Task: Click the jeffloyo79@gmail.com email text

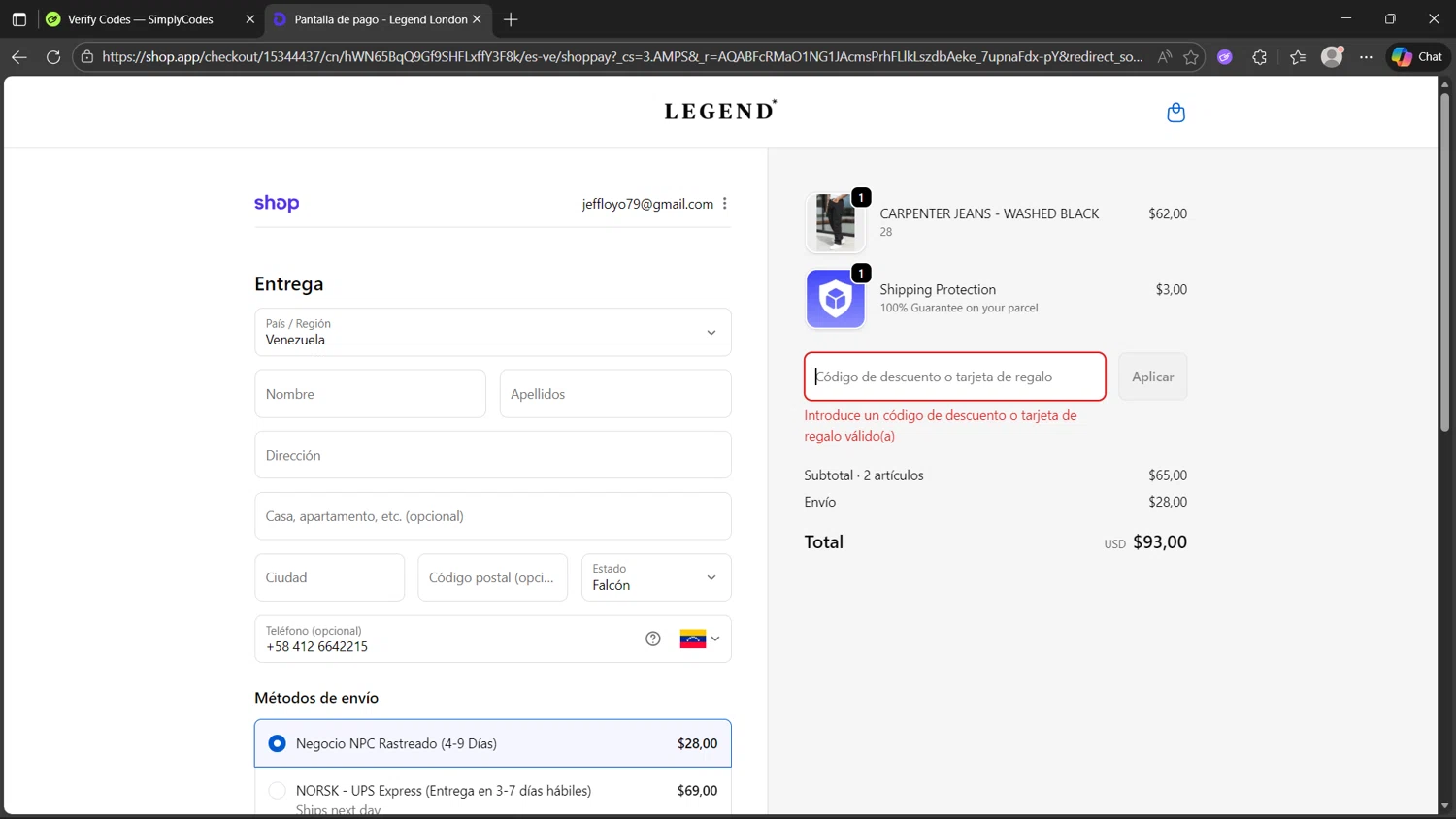Action: (647, 204)
